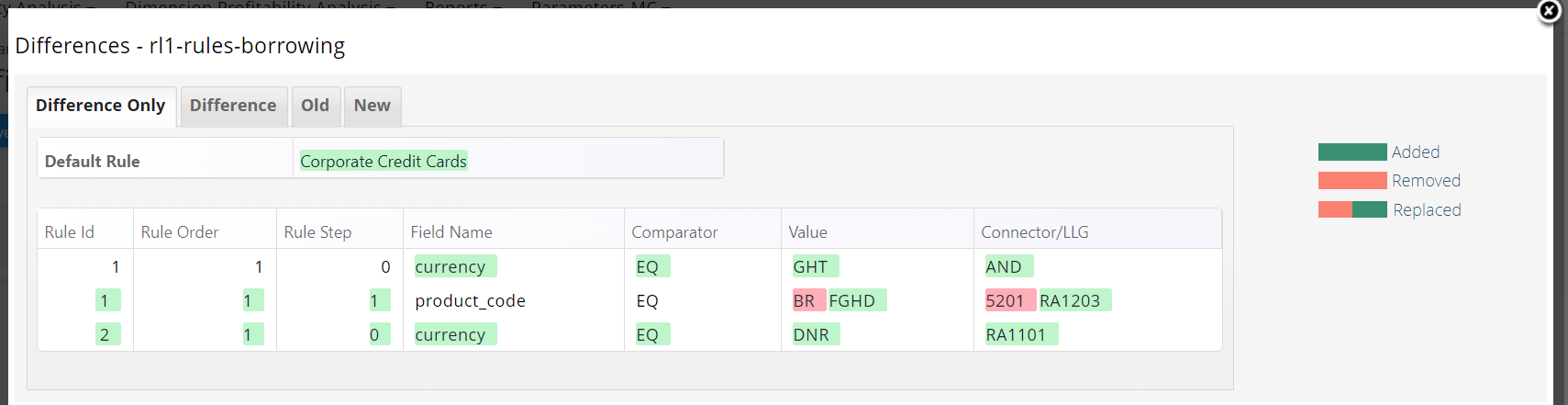
Task: Select the product_code field name cell
Action: click(471, 301)
